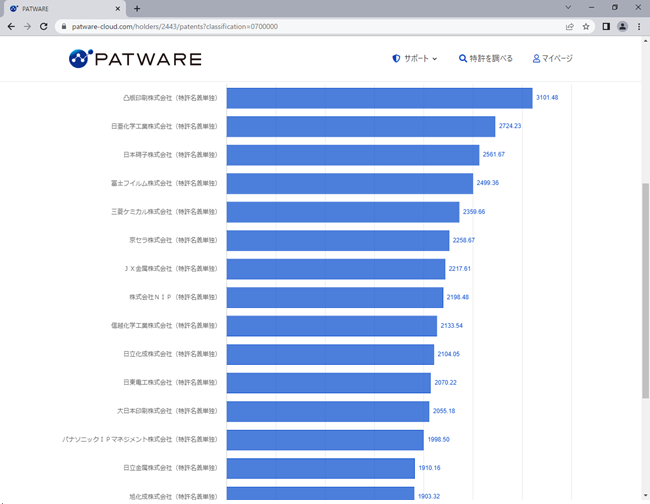Click the 日立化成株式会社 axis label
The image size is (650, 504).
170,354
